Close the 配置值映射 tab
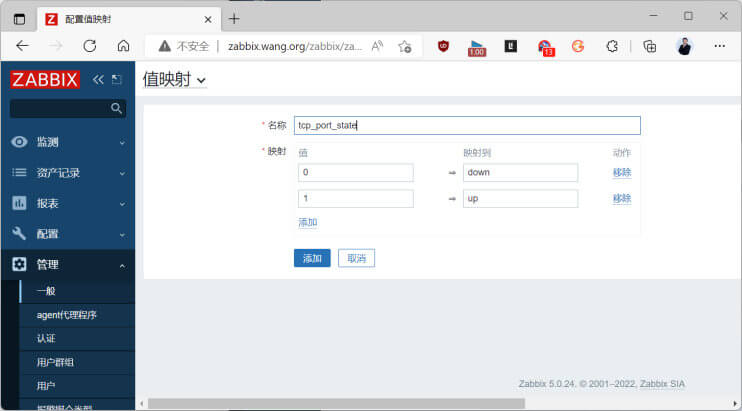742x411 pixels. (x=208, y=19)
